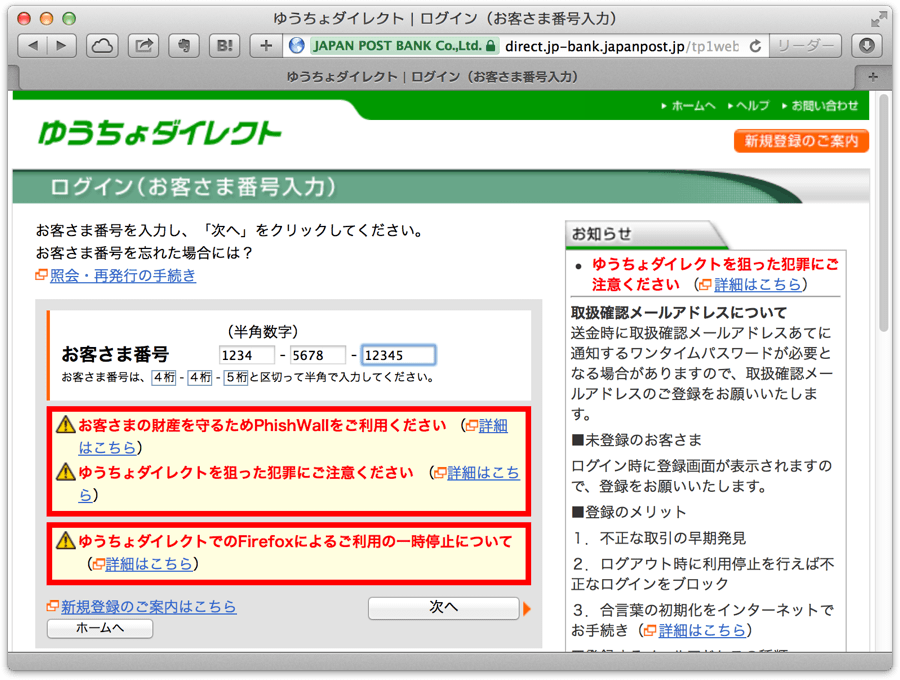
Task: Click the 取扱確認メールアドレスについて heading
Action: coord(678,313)
